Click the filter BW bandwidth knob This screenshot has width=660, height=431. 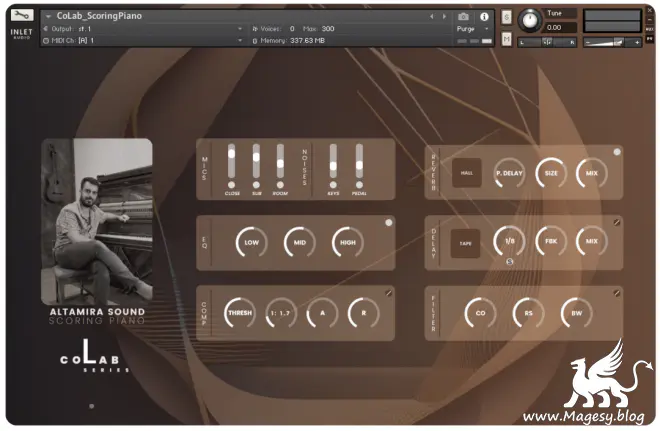pyautogui.click(x=577, y=313)
